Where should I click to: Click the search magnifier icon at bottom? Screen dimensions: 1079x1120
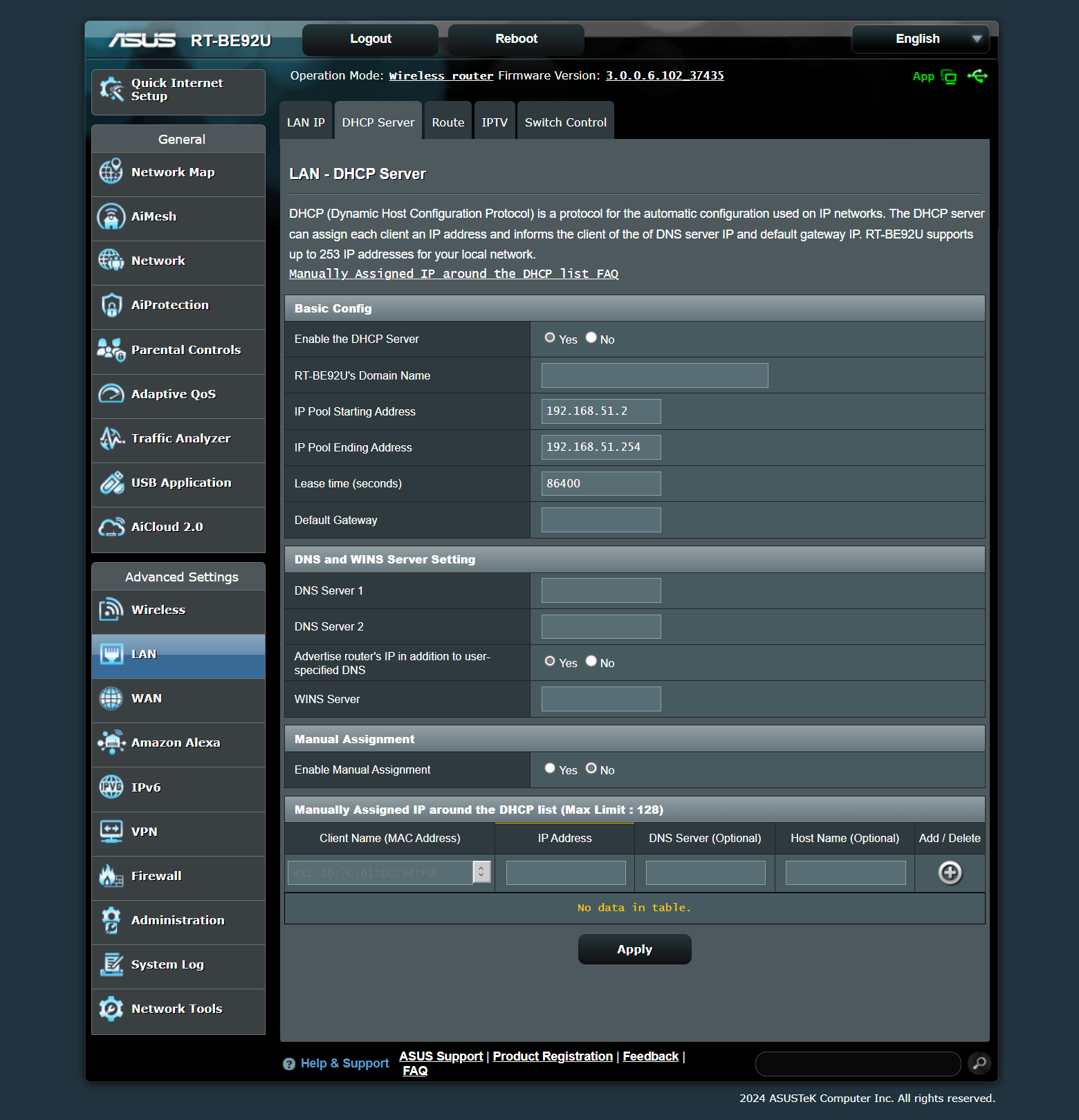pyautogui.click(x=979, y=1063)
